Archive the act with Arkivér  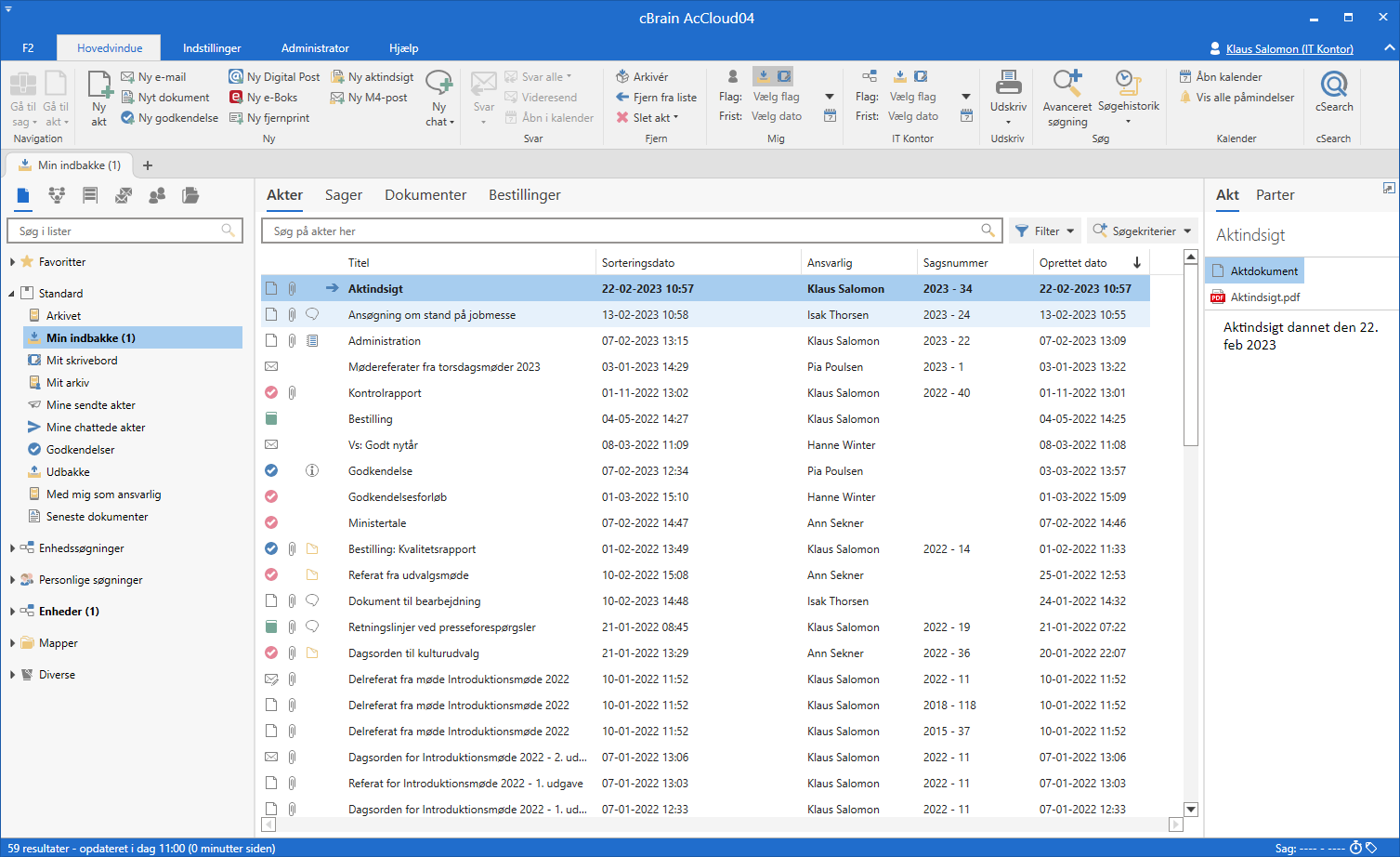642,77
